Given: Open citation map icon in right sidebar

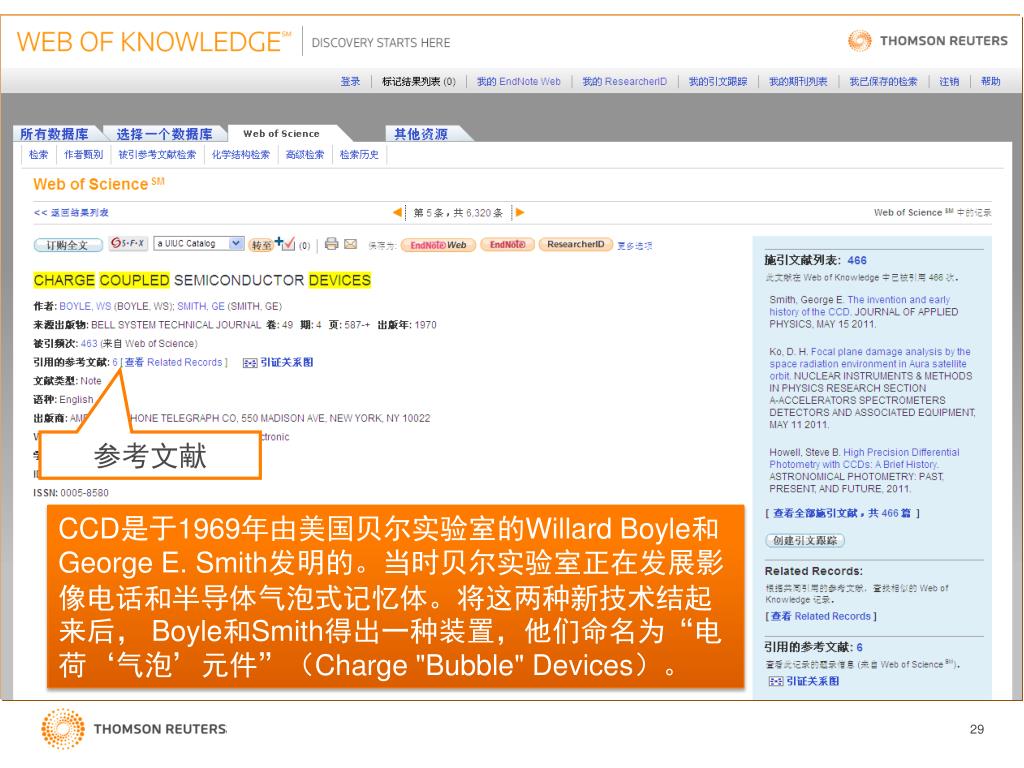Looking at the screenshot, I should coord(776,681).
